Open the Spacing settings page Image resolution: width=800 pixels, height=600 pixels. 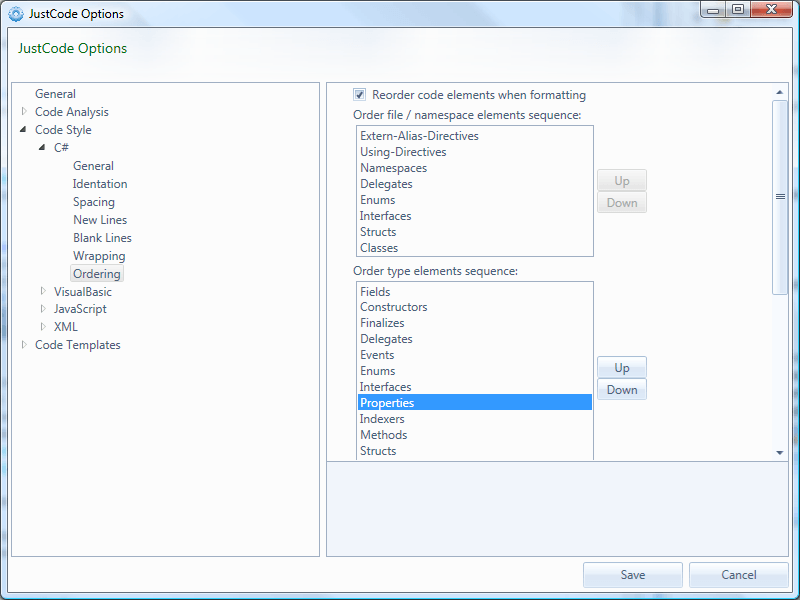click(x=94, y=202)
